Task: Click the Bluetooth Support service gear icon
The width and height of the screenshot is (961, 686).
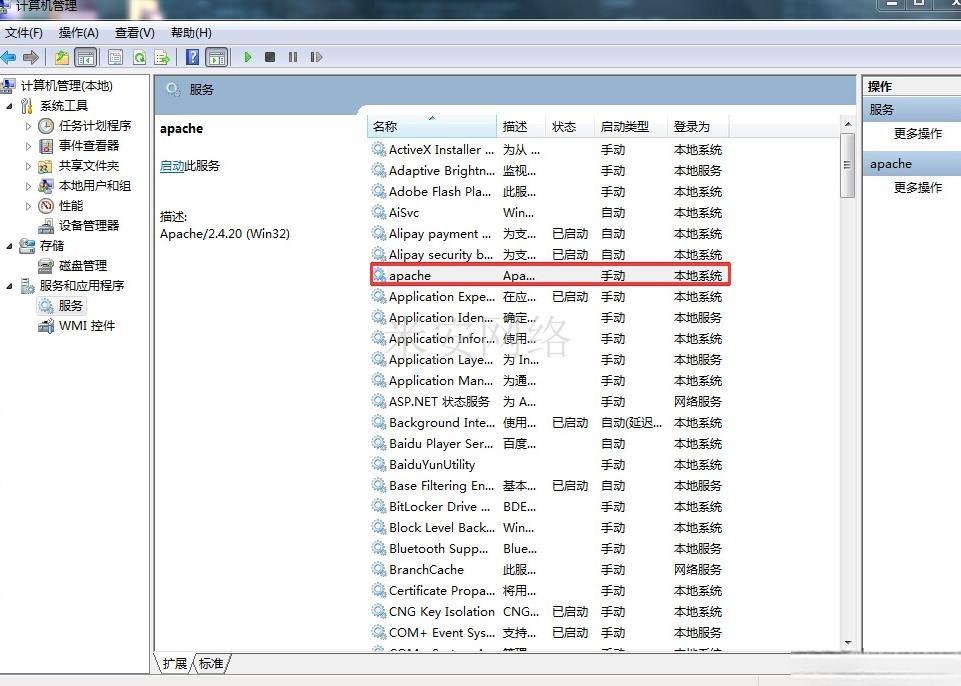Action: tap(379, 548)
